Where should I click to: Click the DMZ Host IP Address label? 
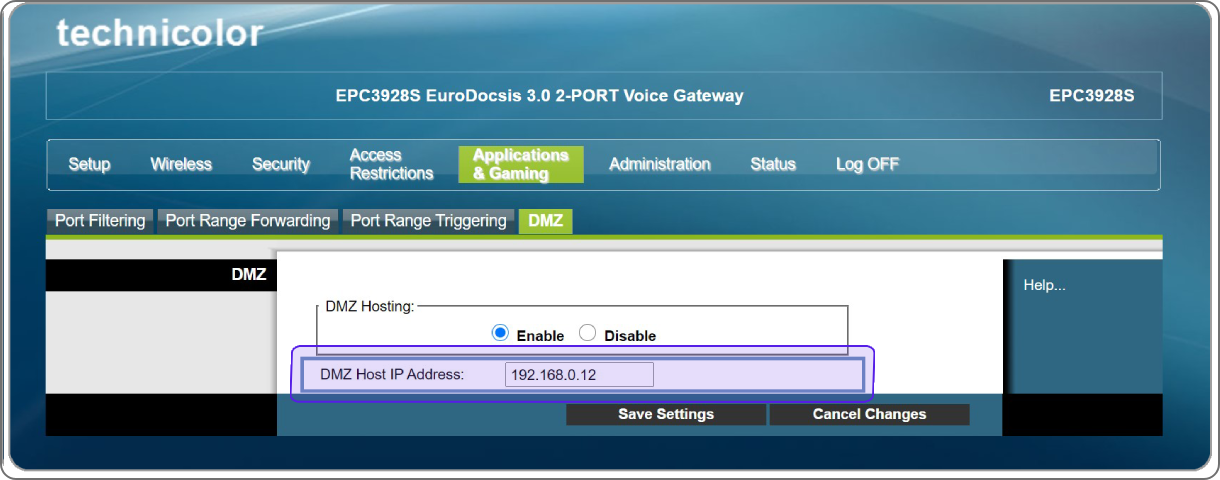pos(392,375)
